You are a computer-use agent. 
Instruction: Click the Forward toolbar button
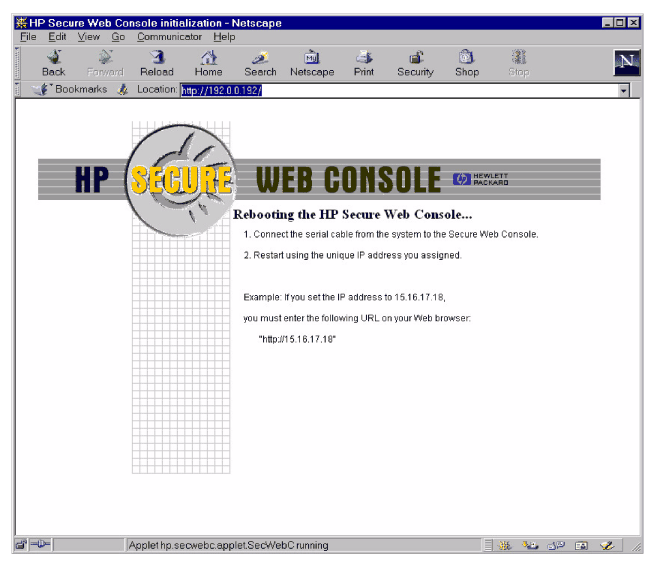pyautogui.click(x=105, y=63)
